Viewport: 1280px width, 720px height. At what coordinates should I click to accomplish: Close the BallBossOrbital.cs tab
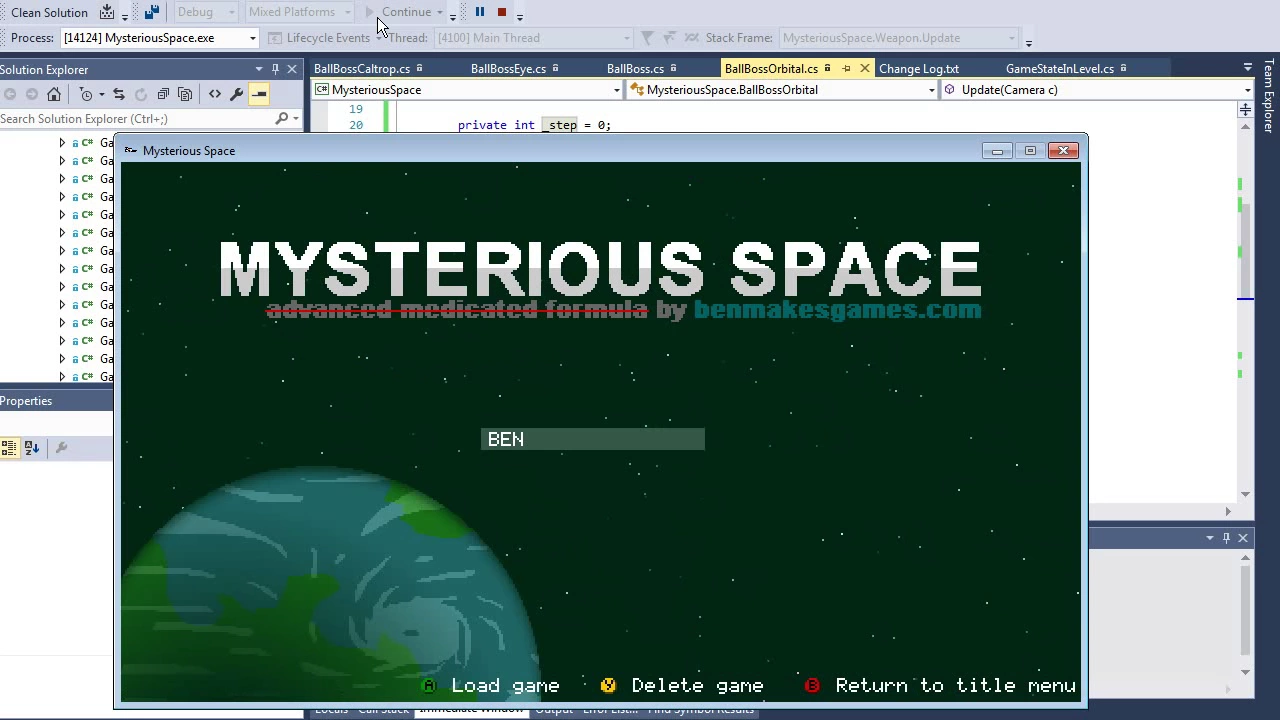(x=865, y=69)
